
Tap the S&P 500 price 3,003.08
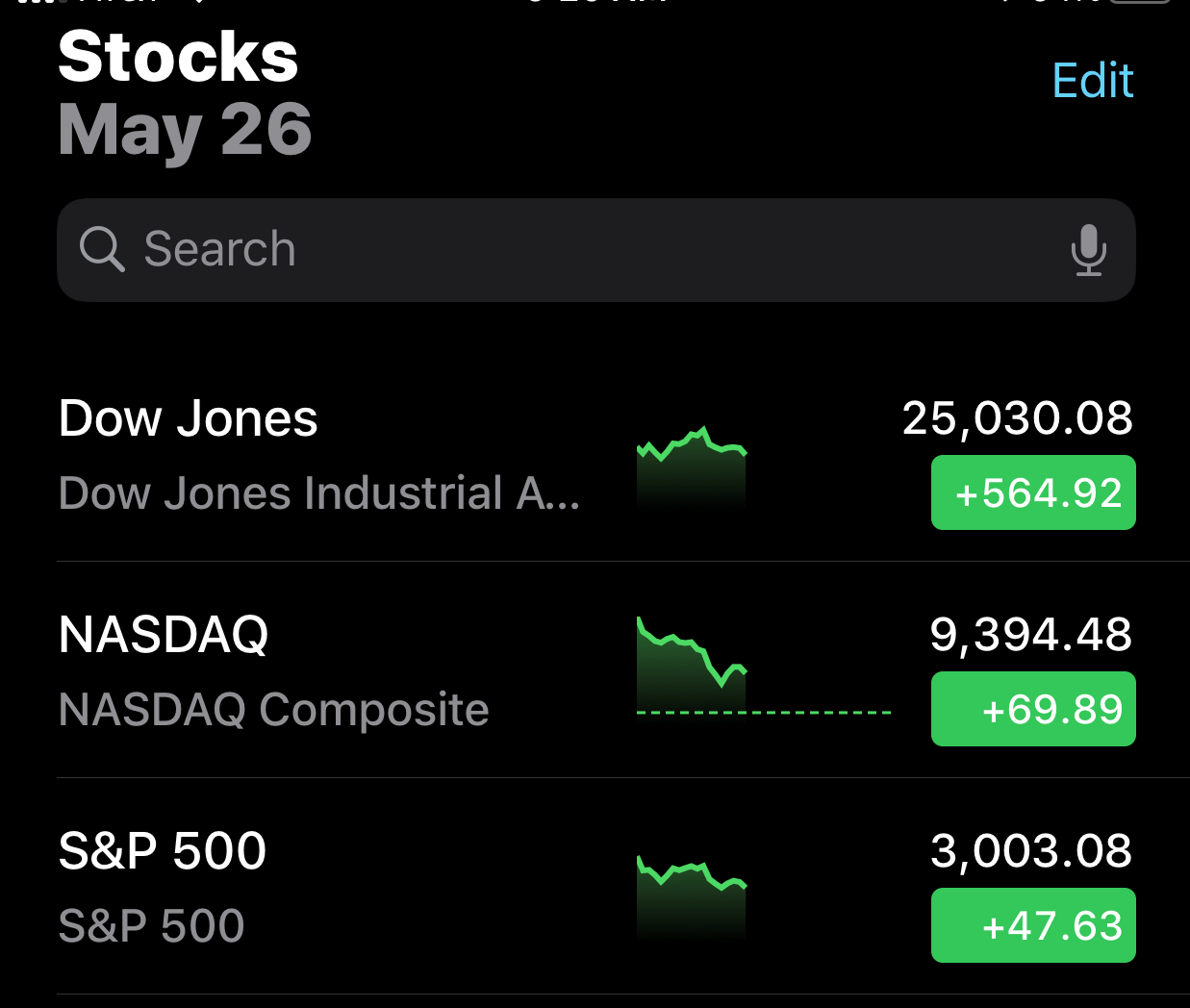coord(1030,851)
